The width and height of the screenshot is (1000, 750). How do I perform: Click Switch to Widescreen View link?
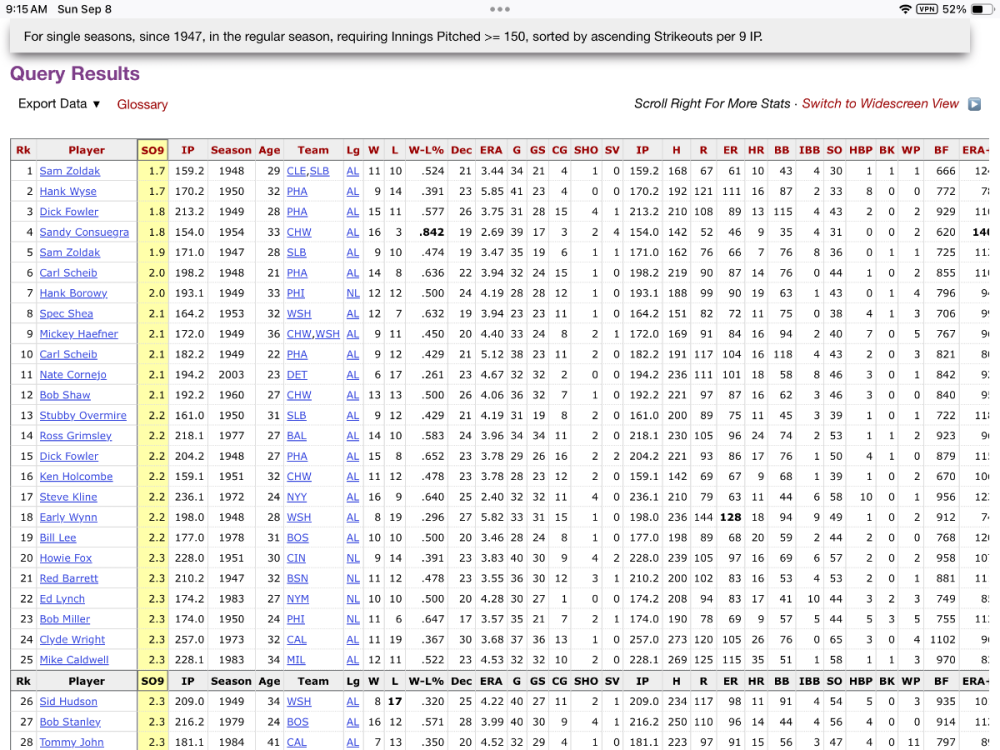[880, 104]
